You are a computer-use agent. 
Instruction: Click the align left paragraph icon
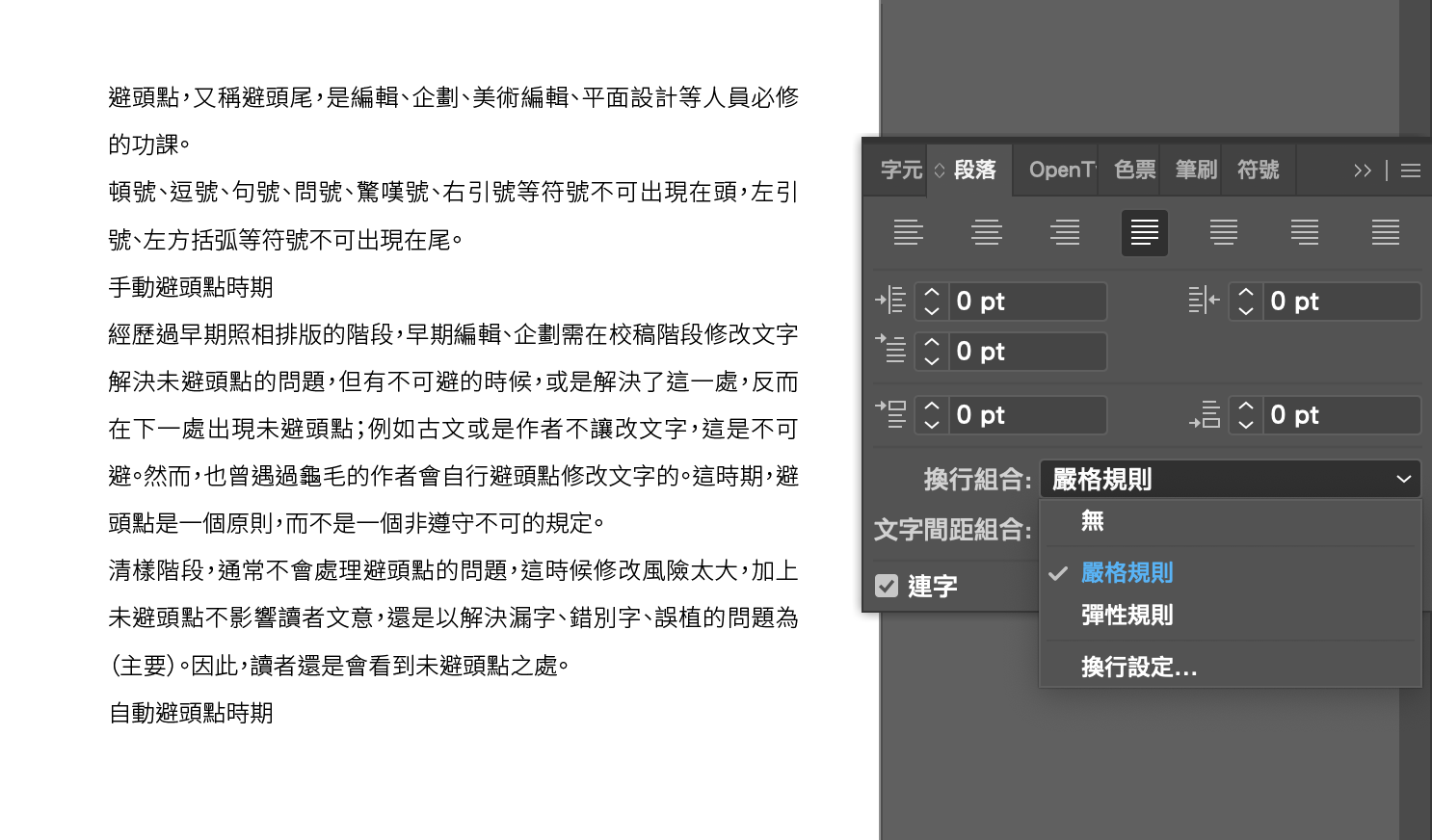coord(908,232)
